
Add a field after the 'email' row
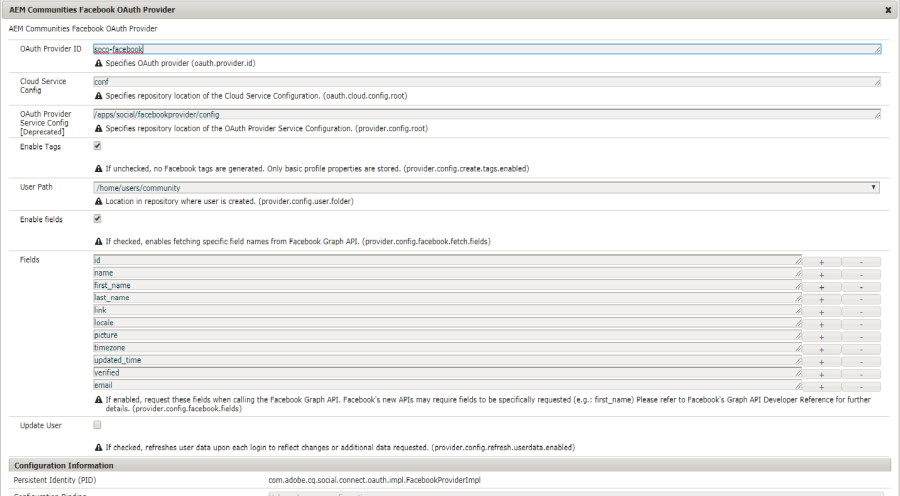click(821, 387)
